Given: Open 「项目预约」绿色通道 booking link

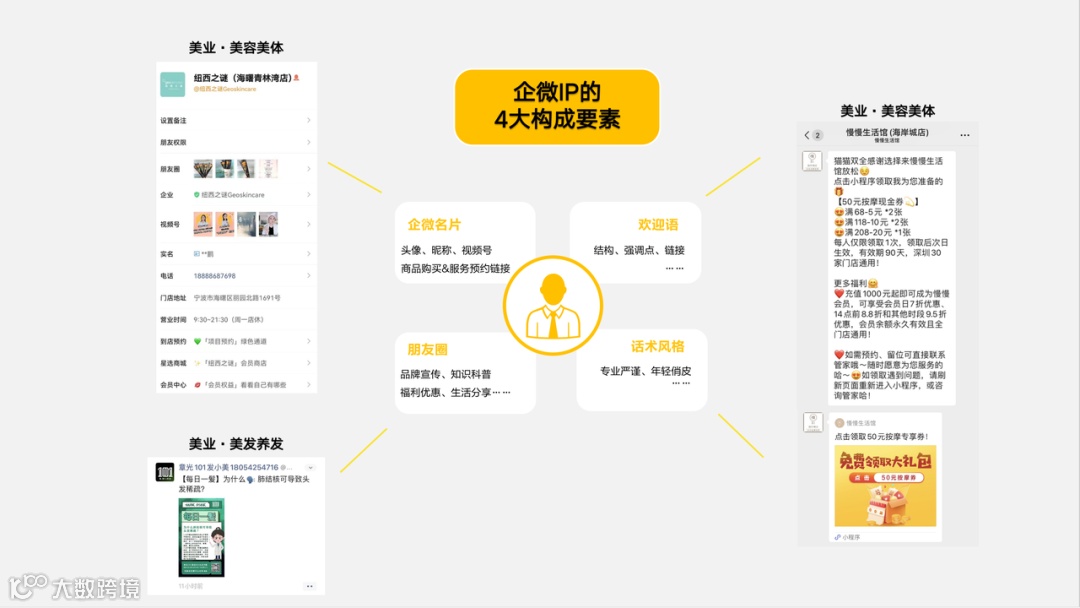Looking at the screenshot, I should coord(234,341).
